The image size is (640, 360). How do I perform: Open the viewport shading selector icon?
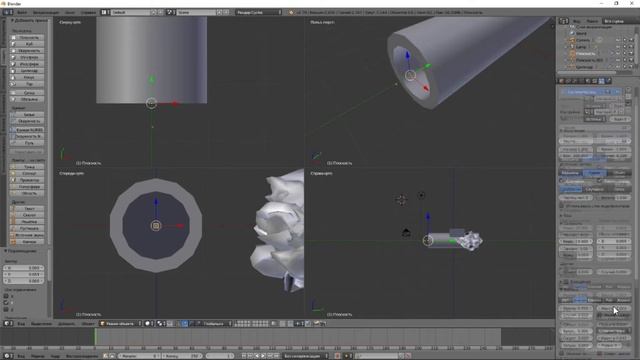[149, 323]
